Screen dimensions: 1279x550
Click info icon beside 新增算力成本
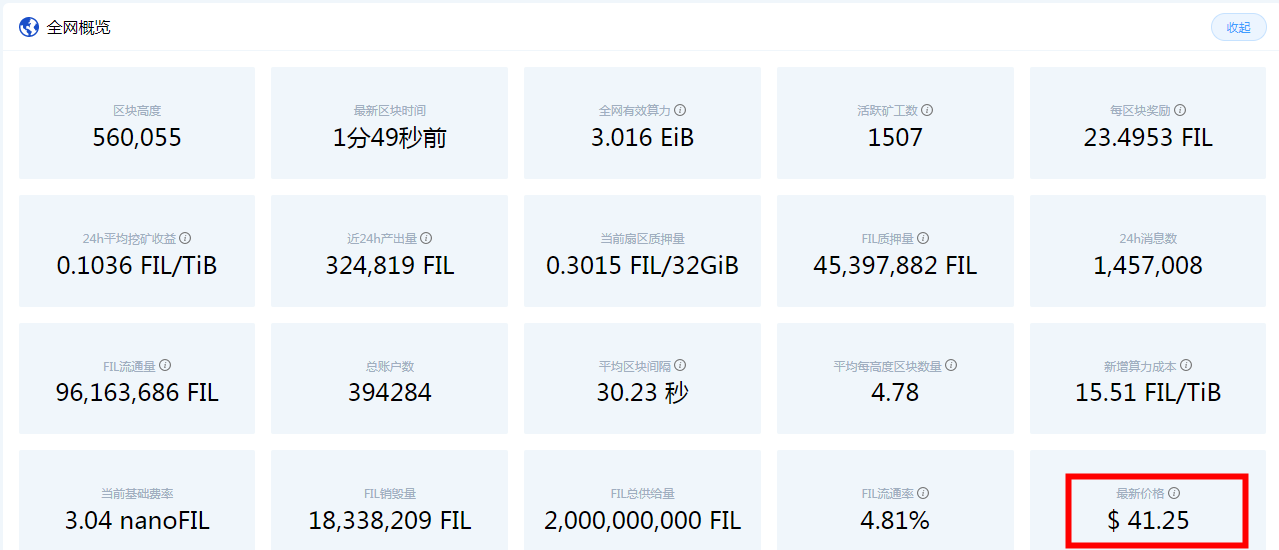click(1186, 366)
